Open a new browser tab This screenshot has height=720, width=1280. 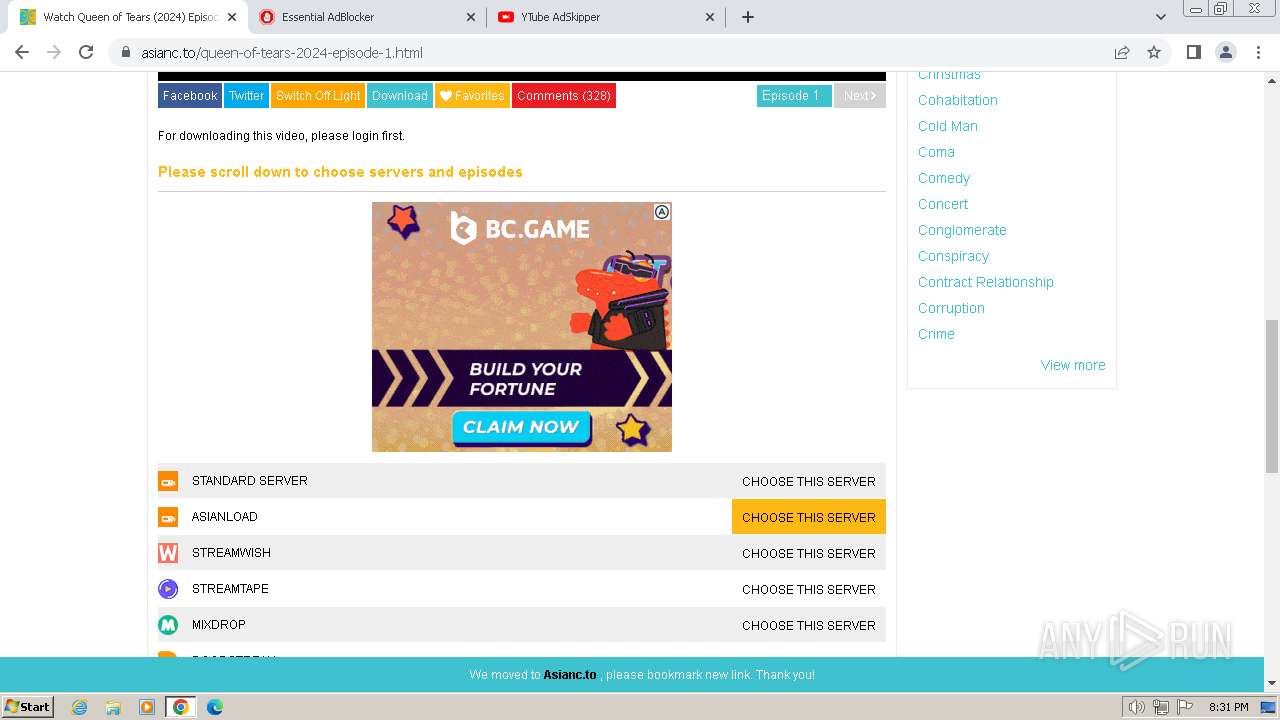747,17
